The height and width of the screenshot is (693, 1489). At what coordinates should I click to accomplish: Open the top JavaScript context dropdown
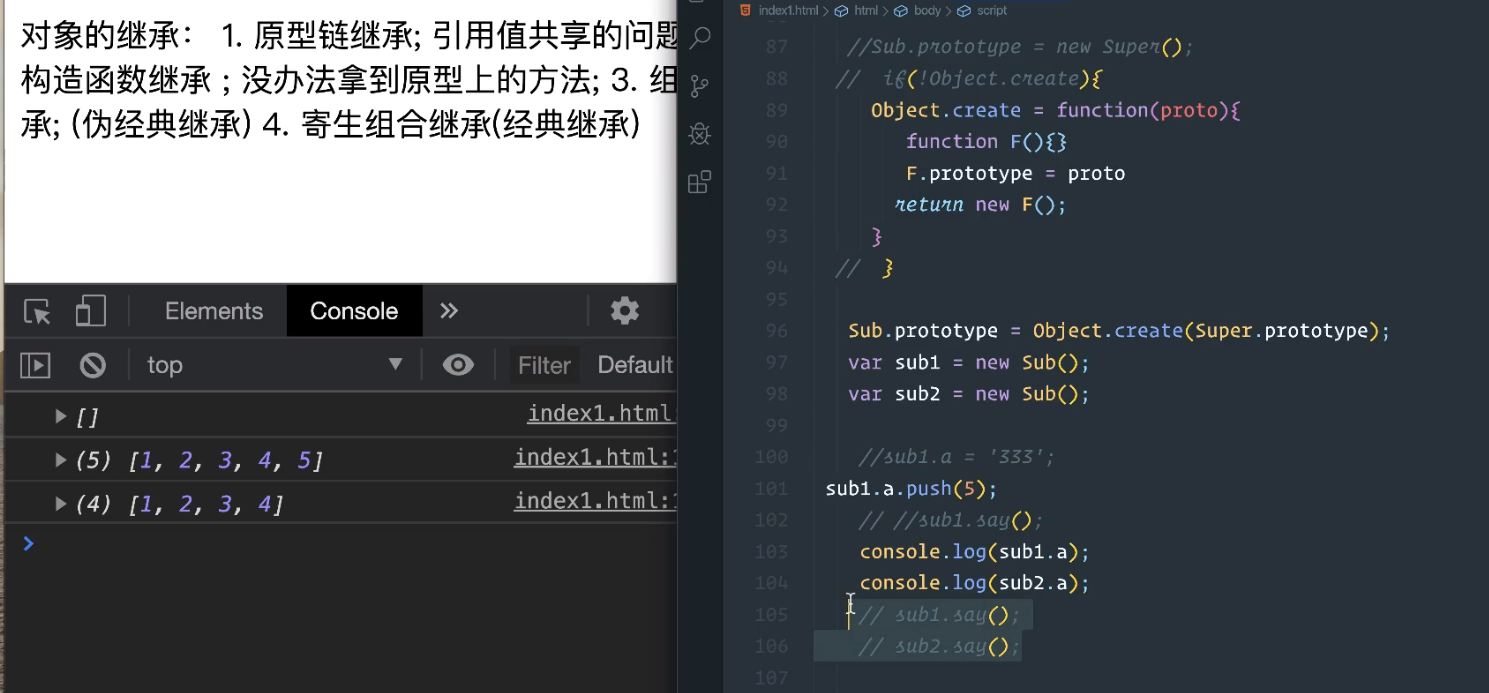273,365
